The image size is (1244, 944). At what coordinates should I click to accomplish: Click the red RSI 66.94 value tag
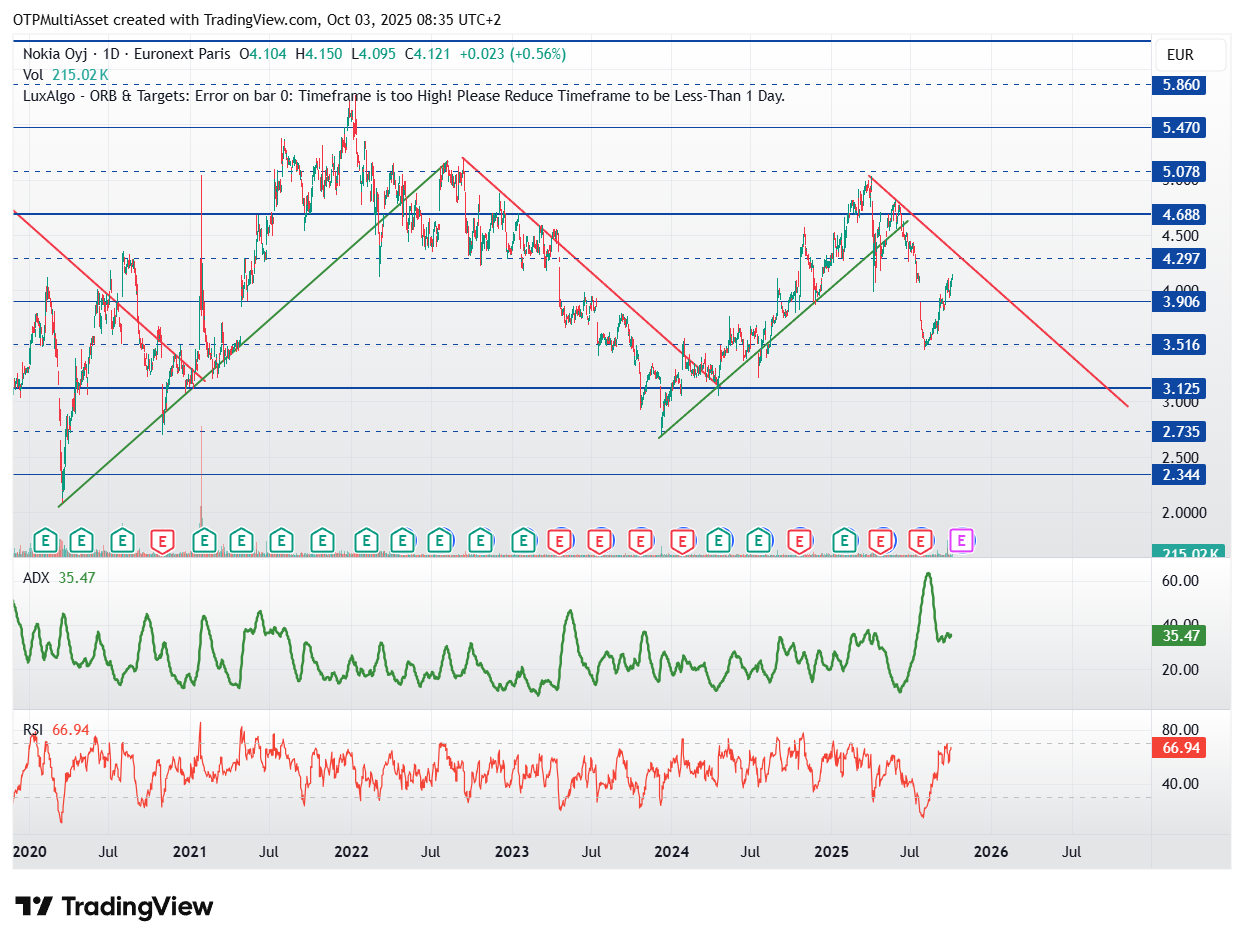pyautogui.click(x=1180, y=747)
